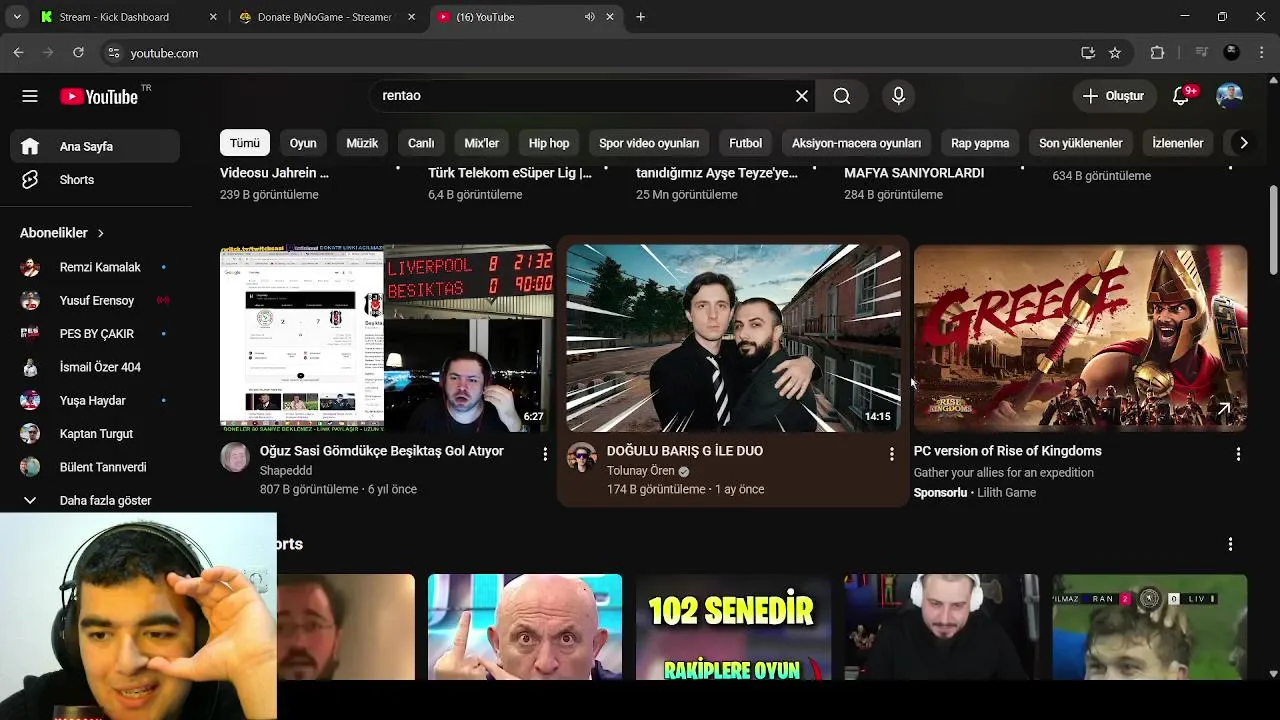Viewport: 1280px width, 720px height.
Task: Select the İzlenenler filter chip
Action: click(1177, 143)
